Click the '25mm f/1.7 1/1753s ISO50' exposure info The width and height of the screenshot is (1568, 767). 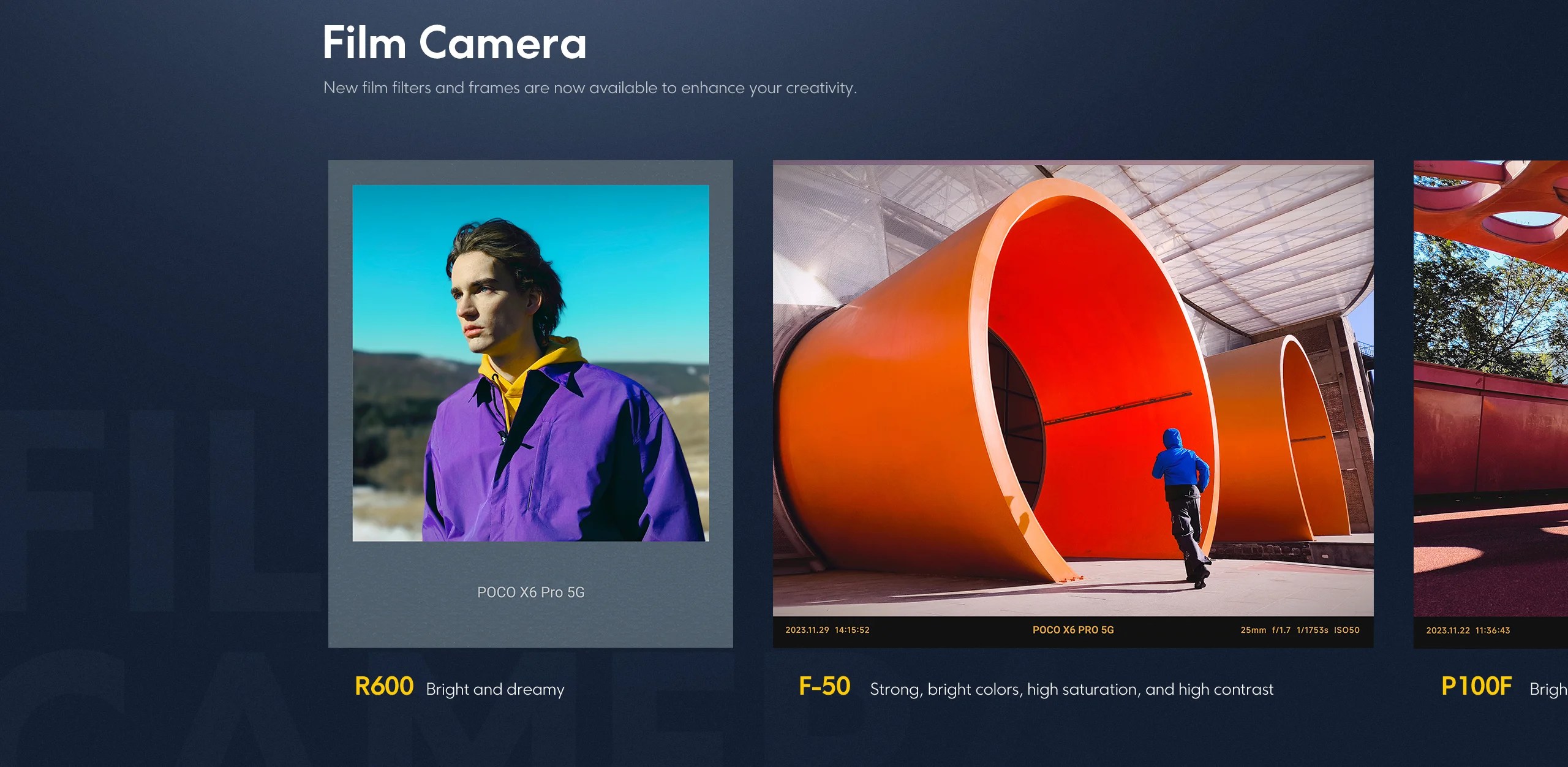1300,630
